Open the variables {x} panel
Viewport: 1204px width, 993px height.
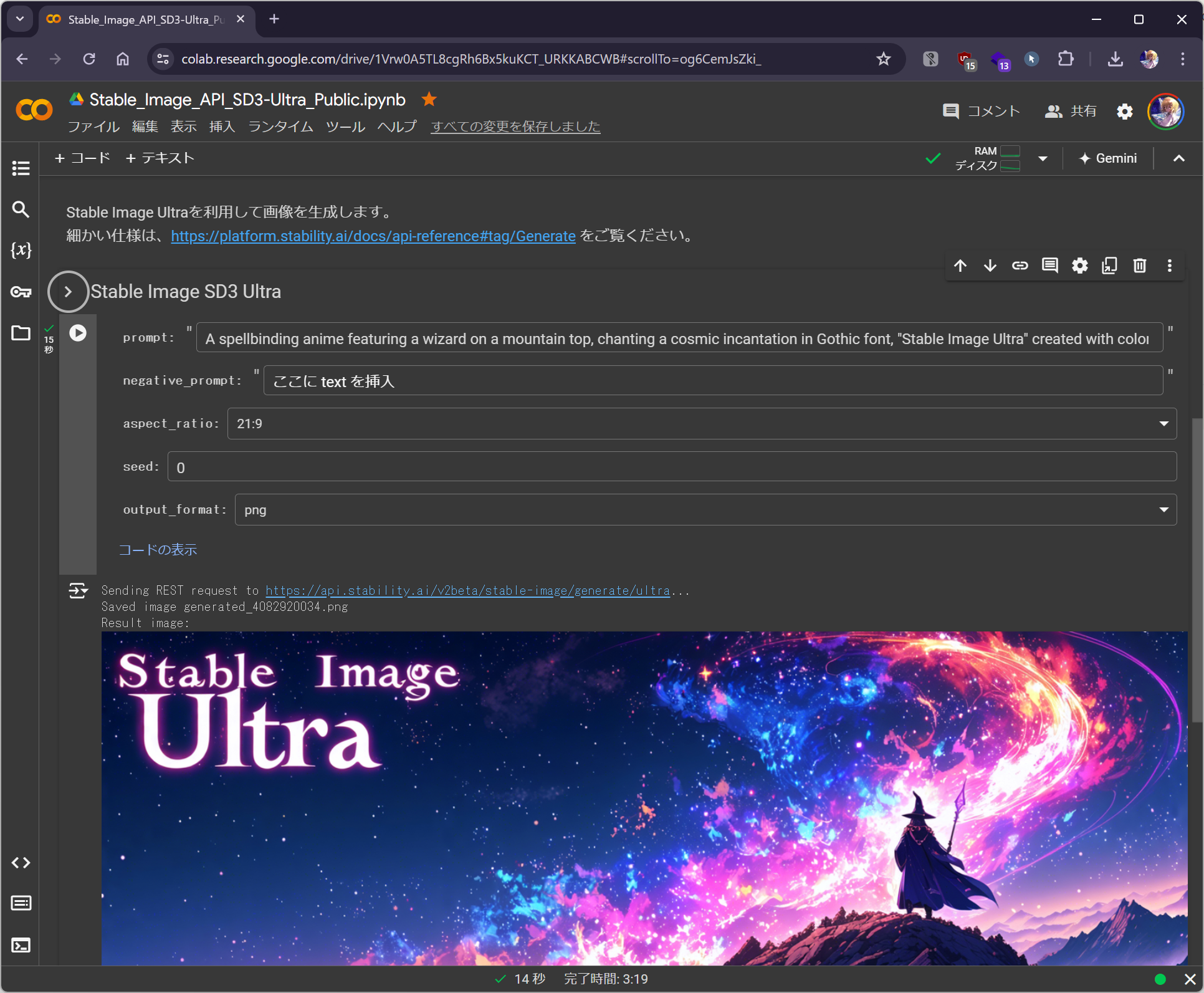(21, 250)
